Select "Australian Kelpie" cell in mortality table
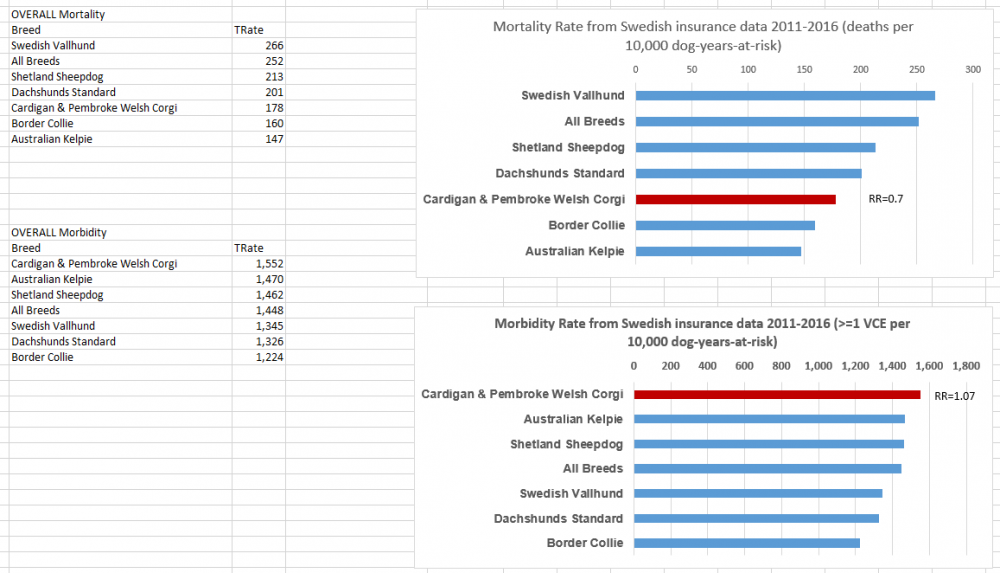 click(x=52, y=139)
